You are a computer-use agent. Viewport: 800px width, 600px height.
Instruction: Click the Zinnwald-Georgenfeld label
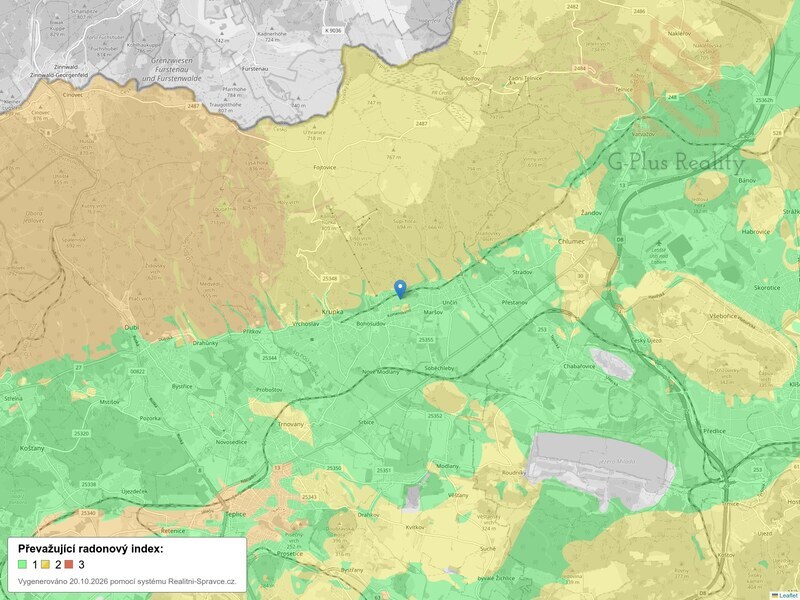pyautogui.click(x=59, y=75)
